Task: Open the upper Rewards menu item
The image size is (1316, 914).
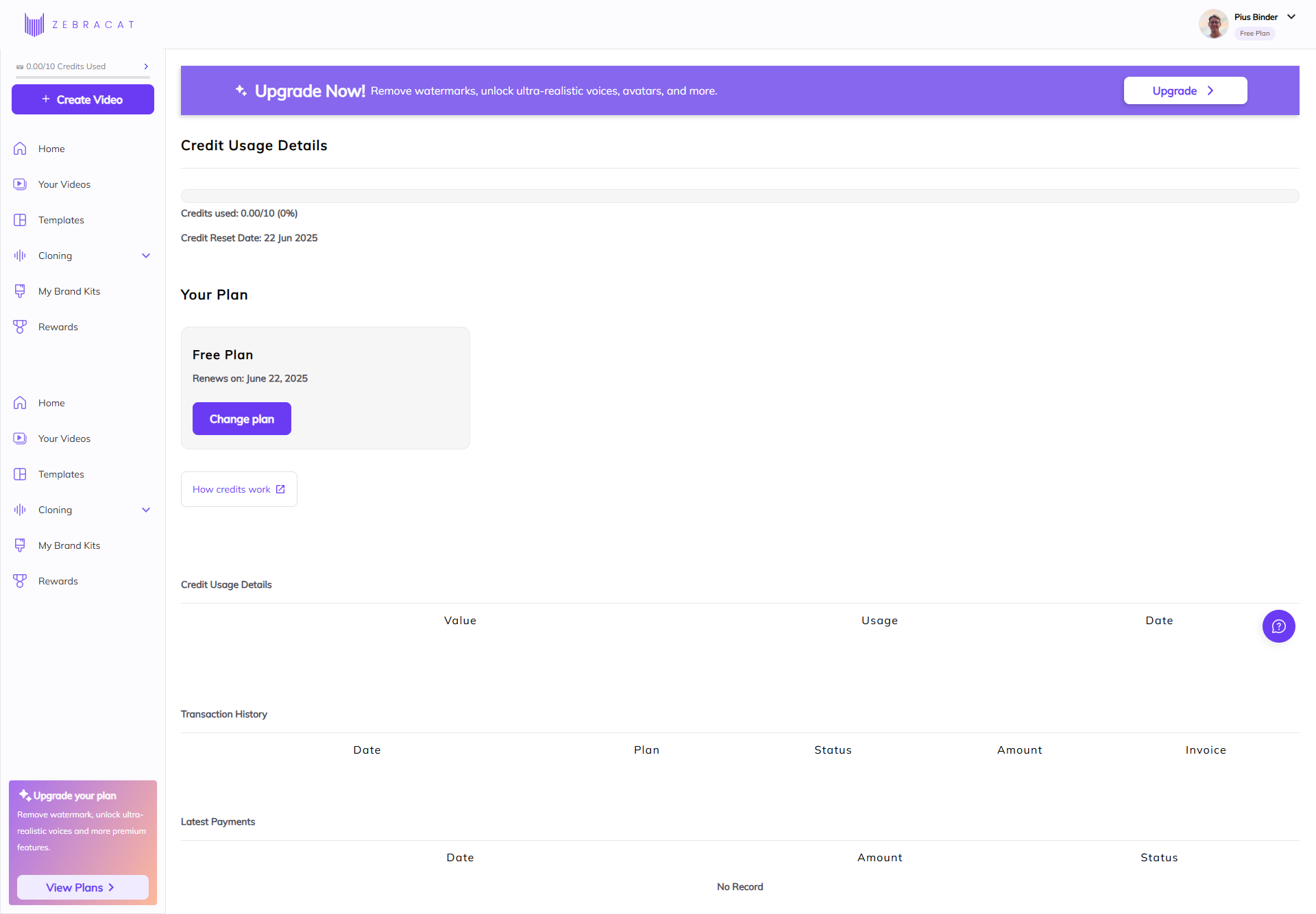Action: pos(58,327)
